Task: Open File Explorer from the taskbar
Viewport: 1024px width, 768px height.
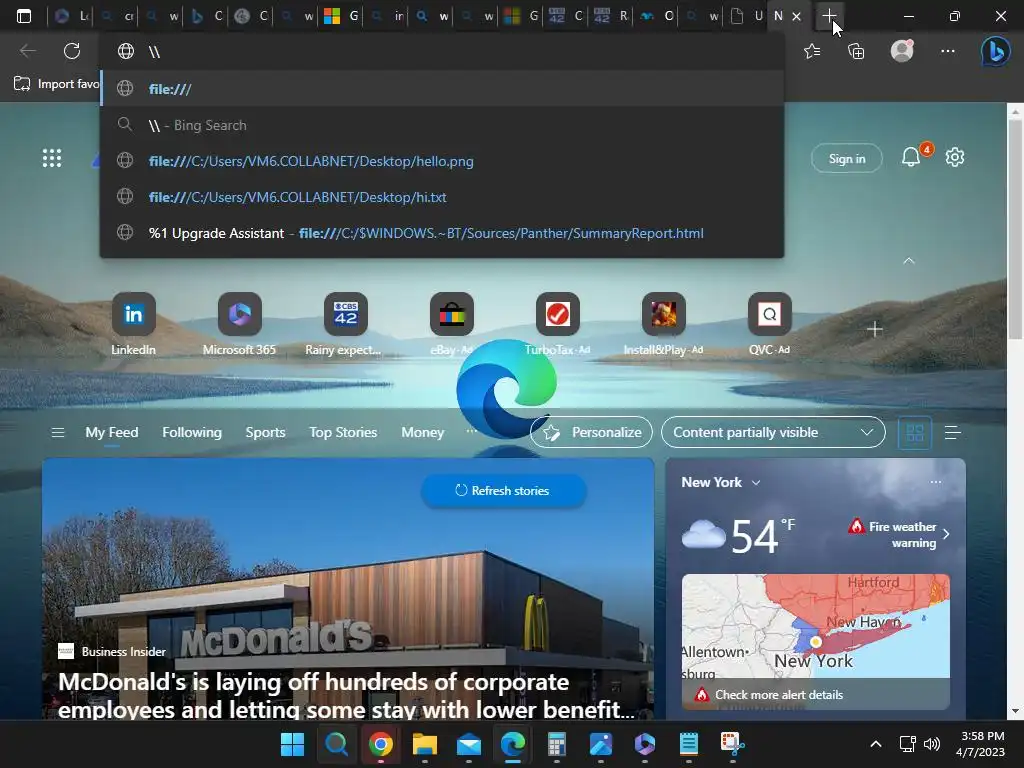Action: point(424,744)
